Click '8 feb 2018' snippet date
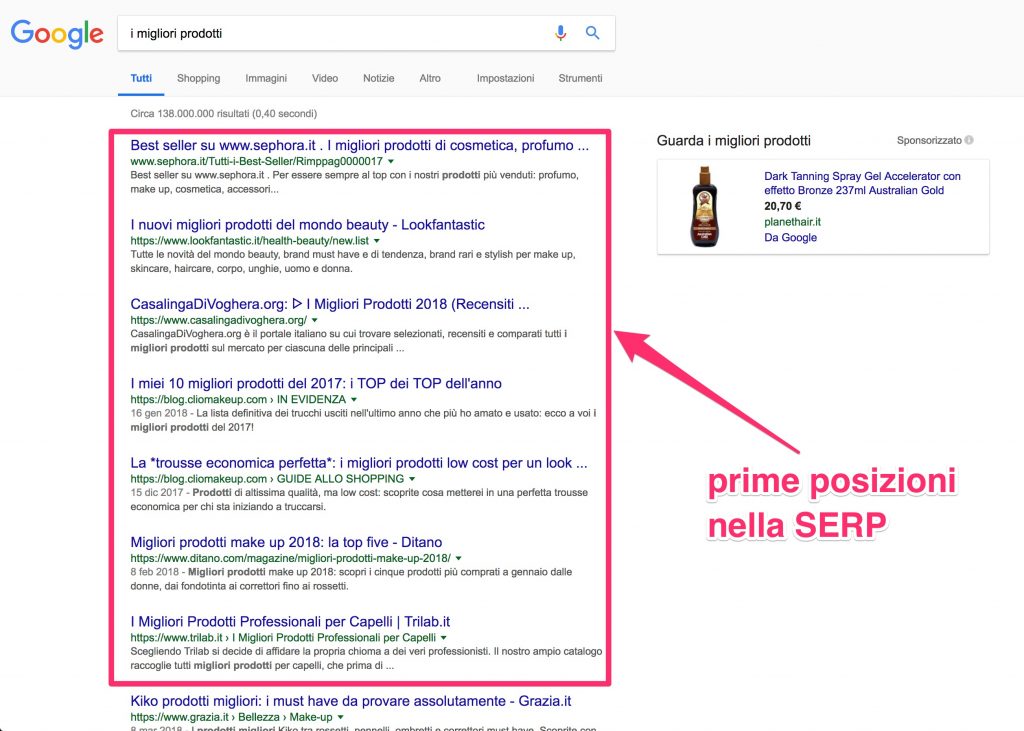 [x=154, y=572]
